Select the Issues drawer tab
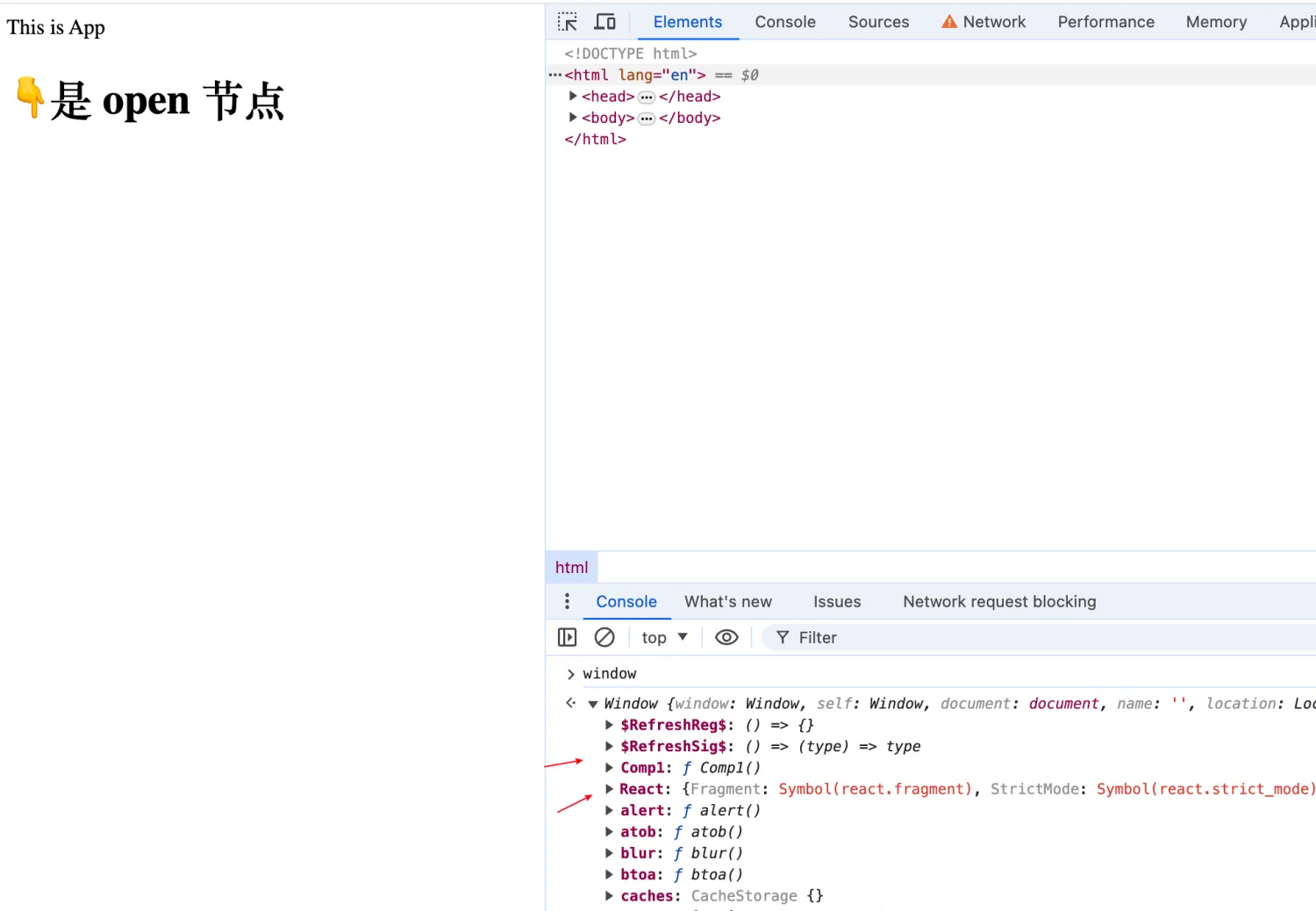The width and height of the screenshot is (1316, 911). (x=836, y=601)
